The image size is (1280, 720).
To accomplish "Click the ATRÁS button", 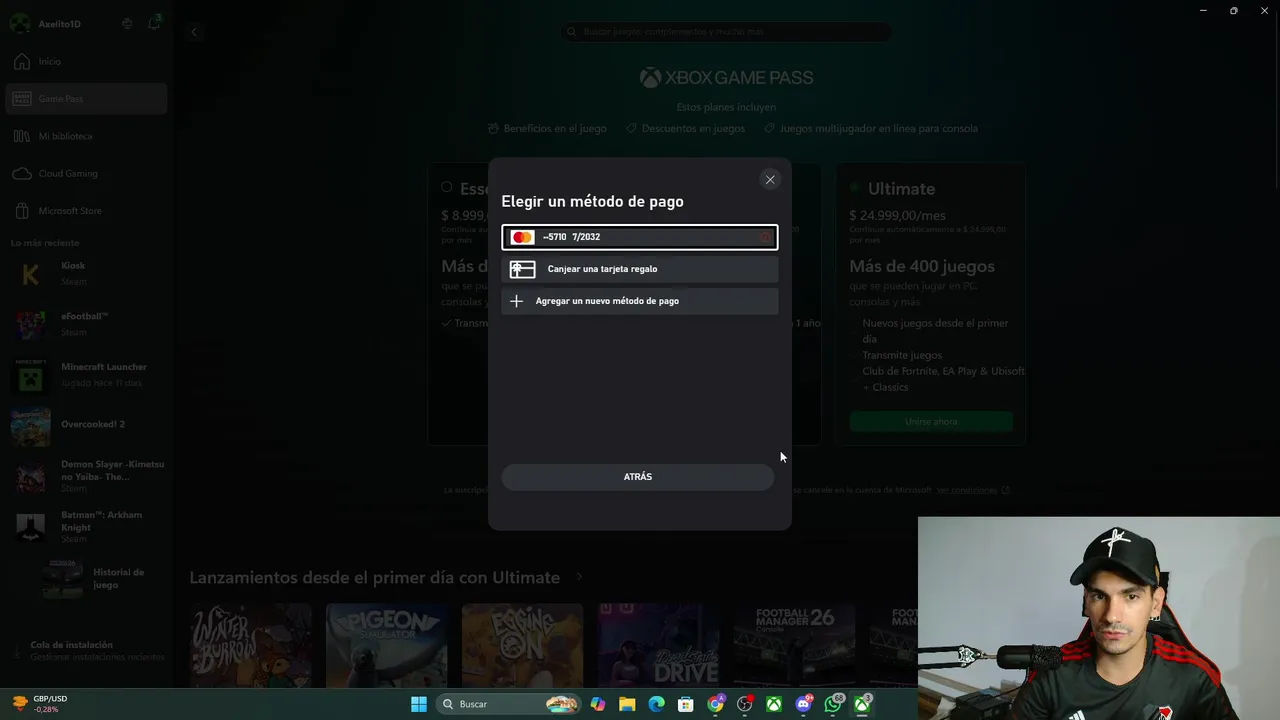I will click(x=638, y=477).
